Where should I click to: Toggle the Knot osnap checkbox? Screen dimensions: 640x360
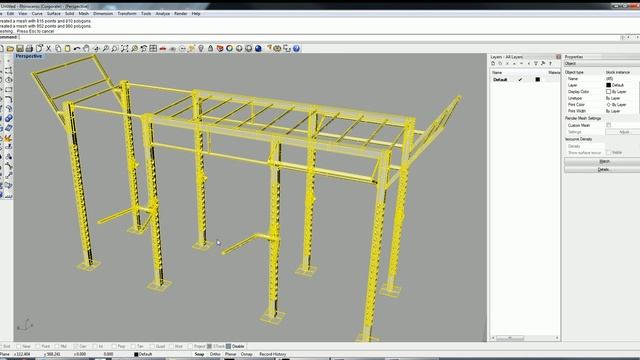click(x=171, y=347)
